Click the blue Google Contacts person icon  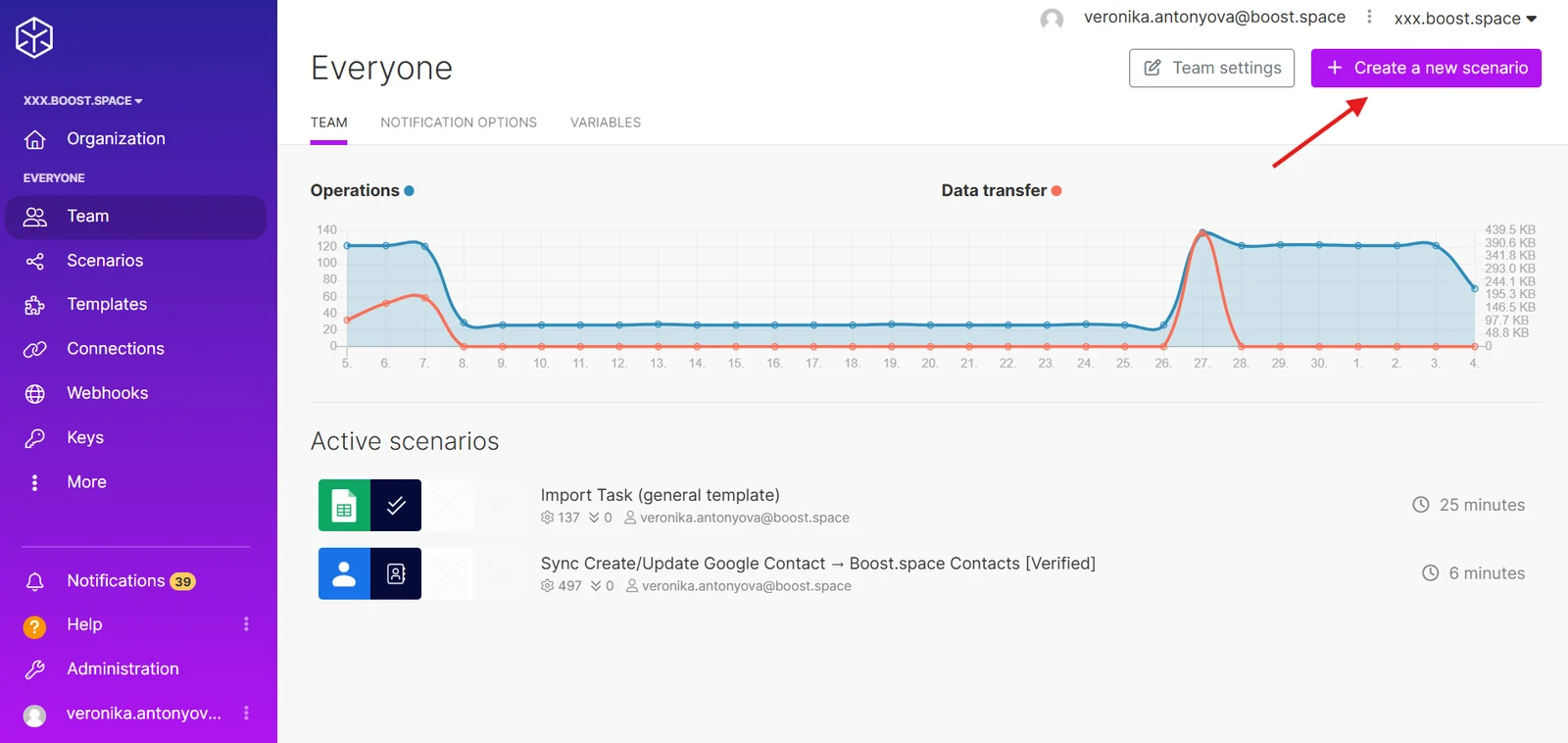[x=344, y=573]
